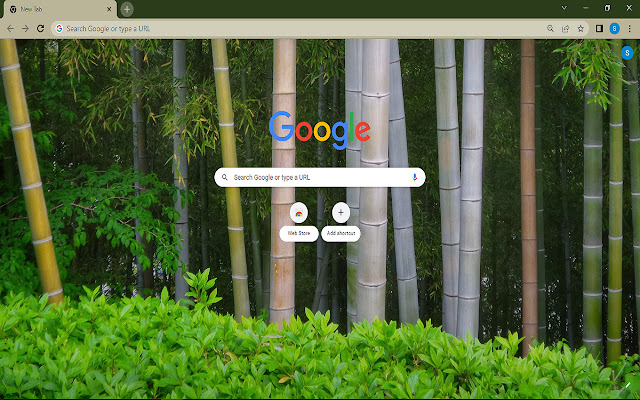
Task: Go back using the back arrow
Action: [x=10, y=29]
